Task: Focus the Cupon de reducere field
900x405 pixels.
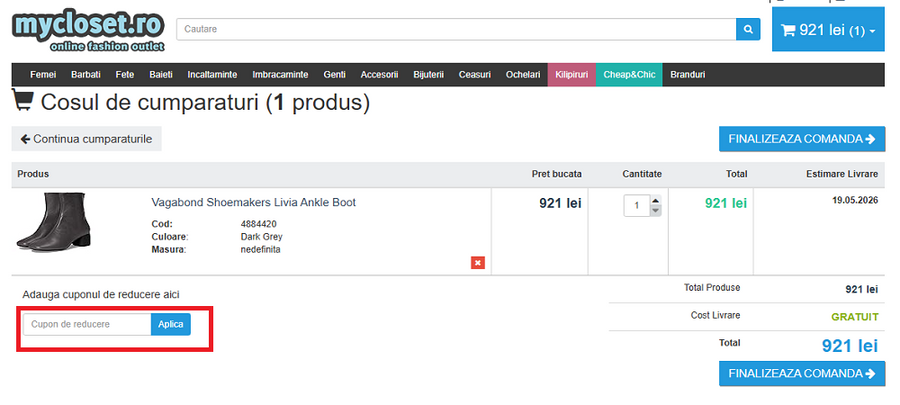Action: coord(87,324)
